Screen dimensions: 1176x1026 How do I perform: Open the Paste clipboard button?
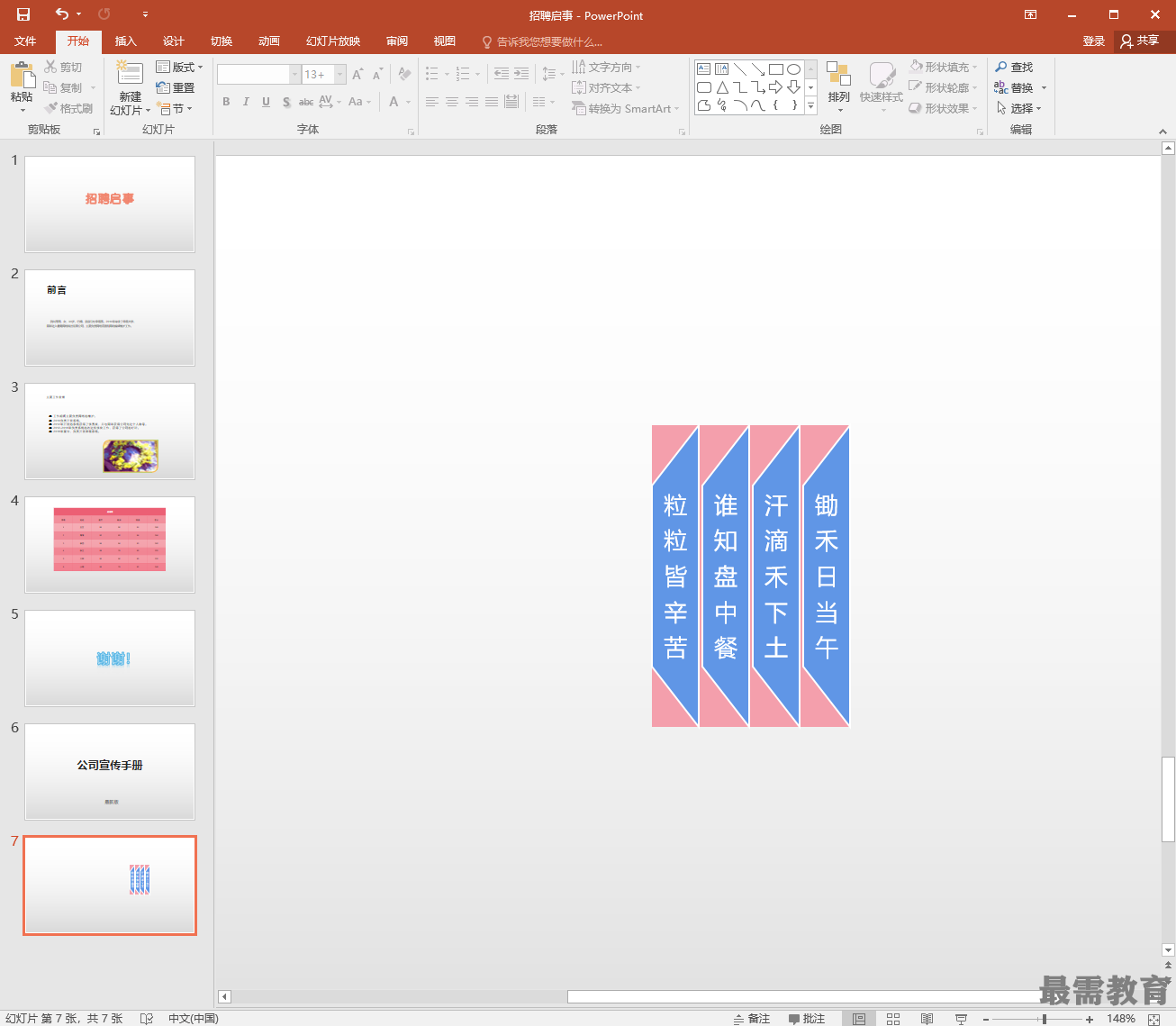pos(22,87)
